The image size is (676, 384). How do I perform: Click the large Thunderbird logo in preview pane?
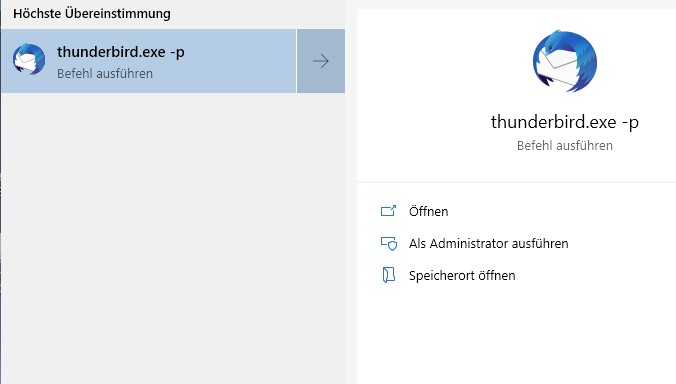[565, 61]
